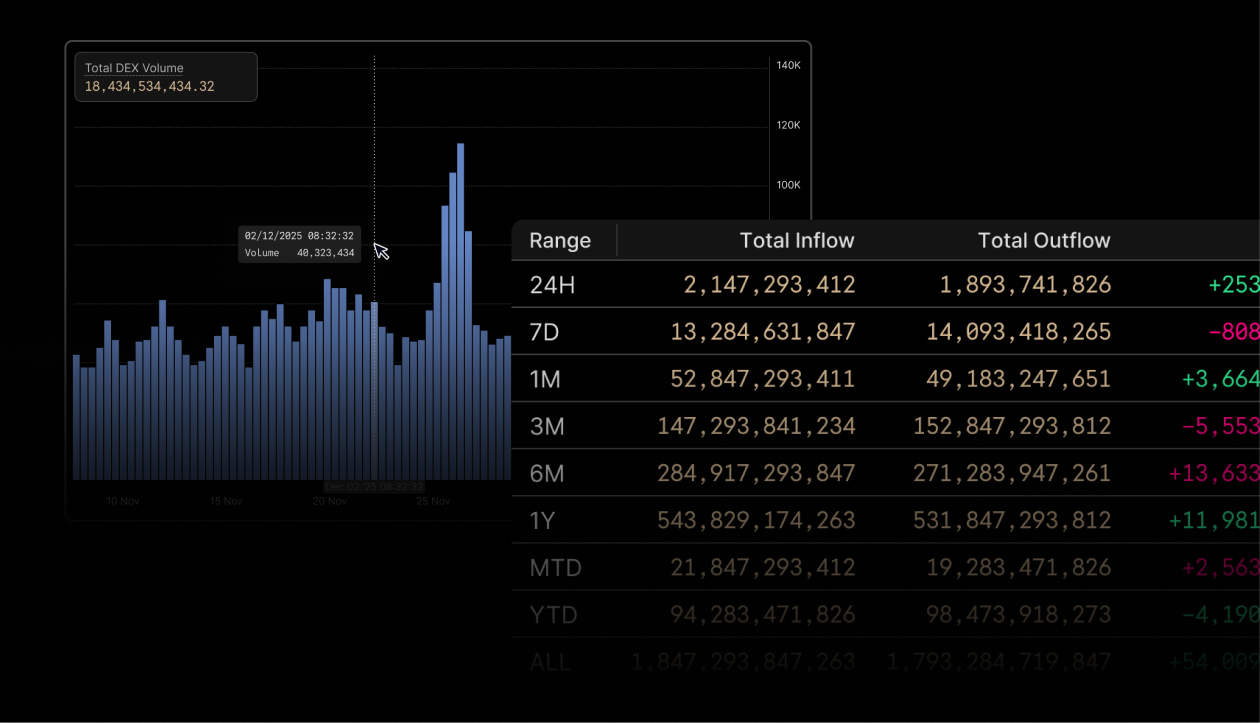Click the Range column header
1260x723 pixels.
pos(560,241)
